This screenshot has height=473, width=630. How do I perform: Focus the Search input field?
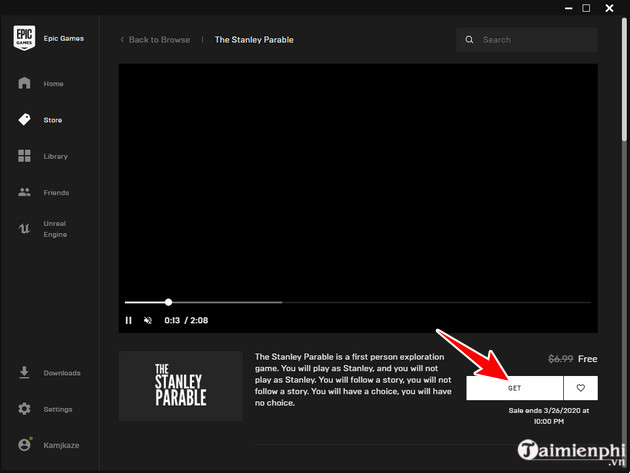coord(527,39)
